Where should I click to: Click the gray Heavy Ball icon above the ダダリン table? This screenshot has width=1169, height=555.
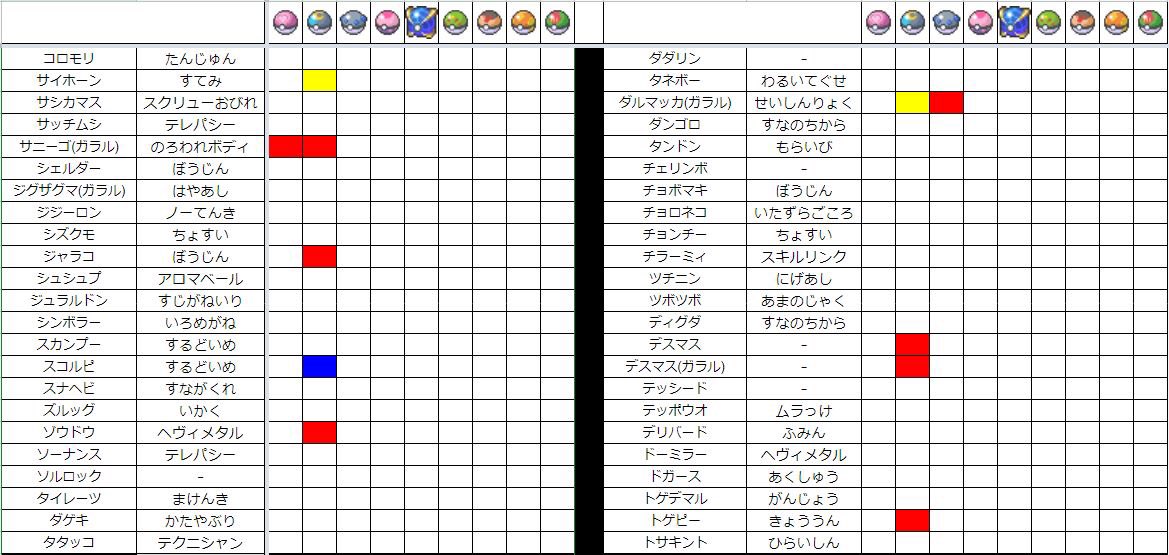pos(946,23)
